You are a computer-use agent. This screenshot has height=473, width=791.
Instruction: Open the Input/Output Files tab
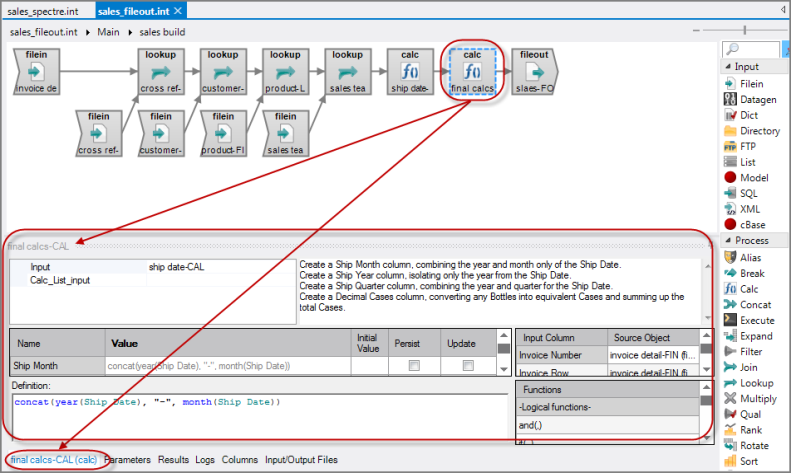tap(301, 459)
